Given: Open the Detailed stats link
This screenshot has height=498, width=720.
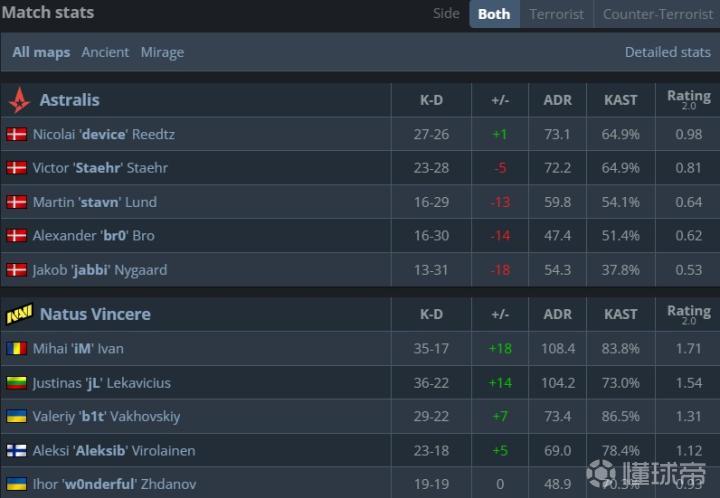Looking at the screenshot, I should coord(667,52).
